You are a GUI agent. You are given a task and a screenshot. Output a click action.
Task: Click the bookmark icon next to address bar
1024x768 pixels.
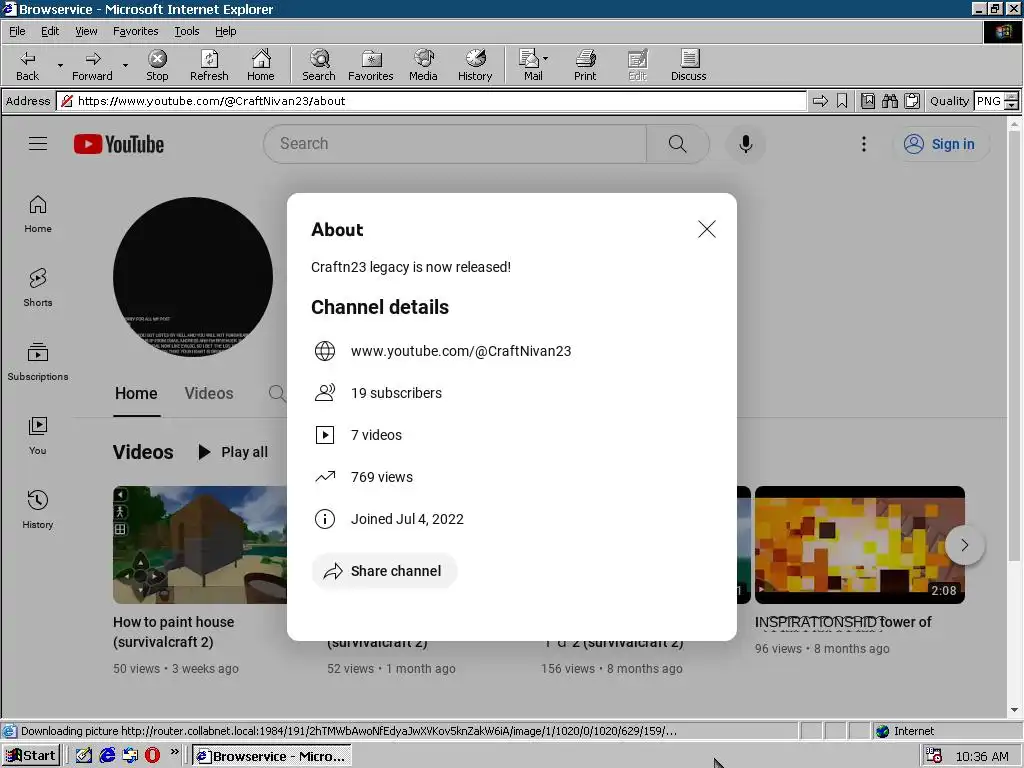pyautogui.click(x=842, y=101)
